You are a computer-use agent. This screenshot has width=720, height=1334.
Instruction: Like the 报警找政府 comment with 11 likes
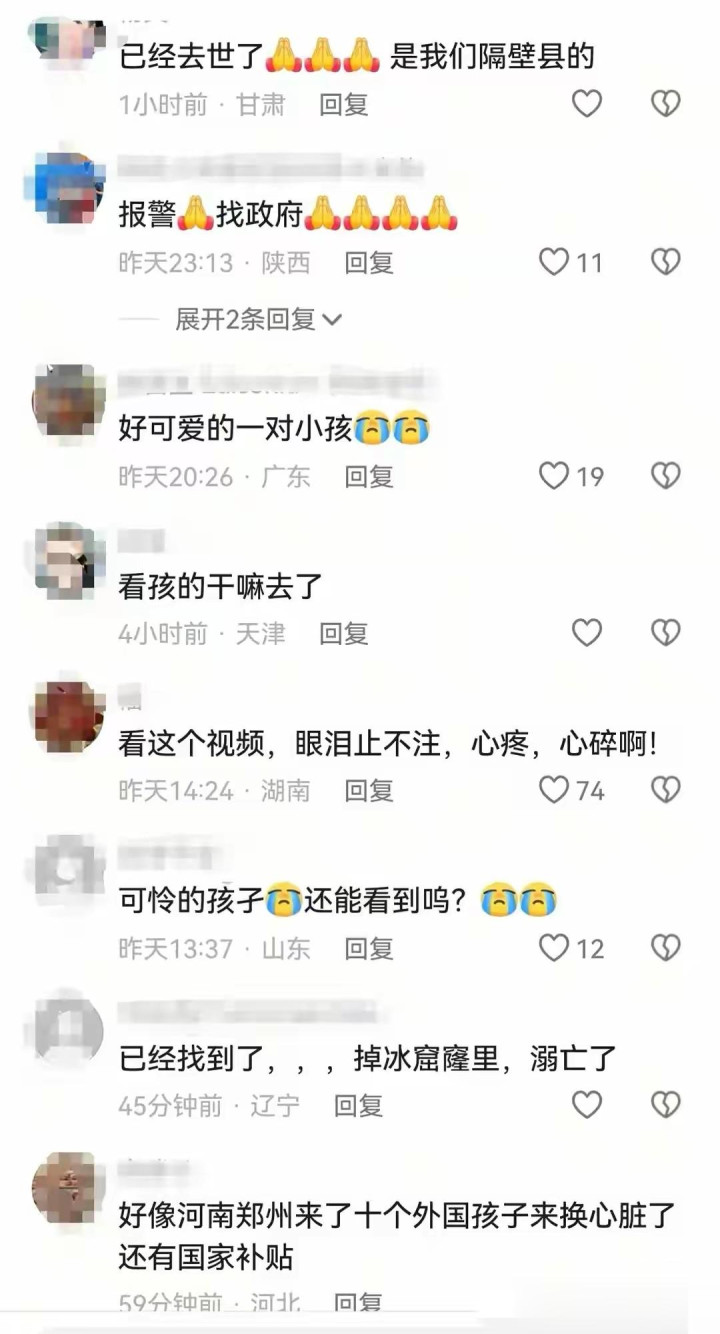(x=571, y=262)
